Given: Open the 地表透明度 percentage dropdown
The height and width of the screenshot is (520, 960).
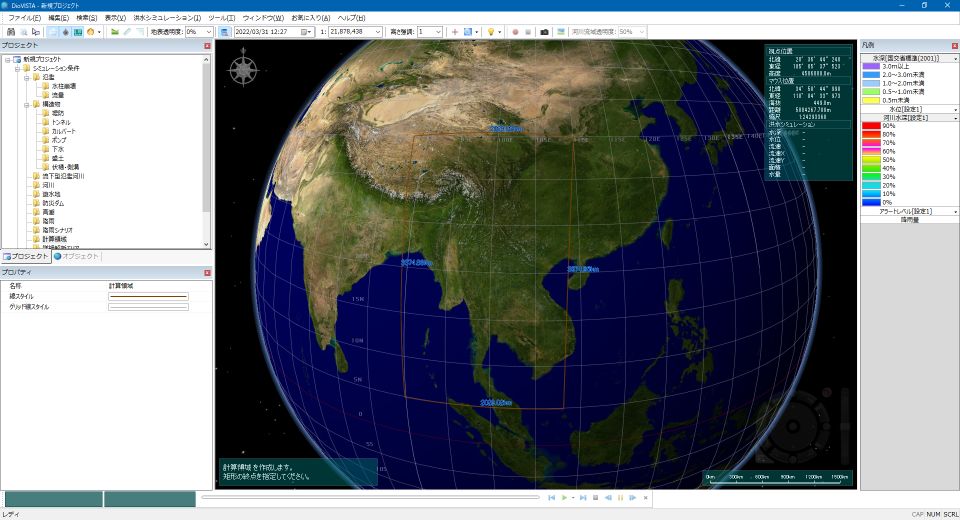Looking at the screenshot, I should pos(208,32).
